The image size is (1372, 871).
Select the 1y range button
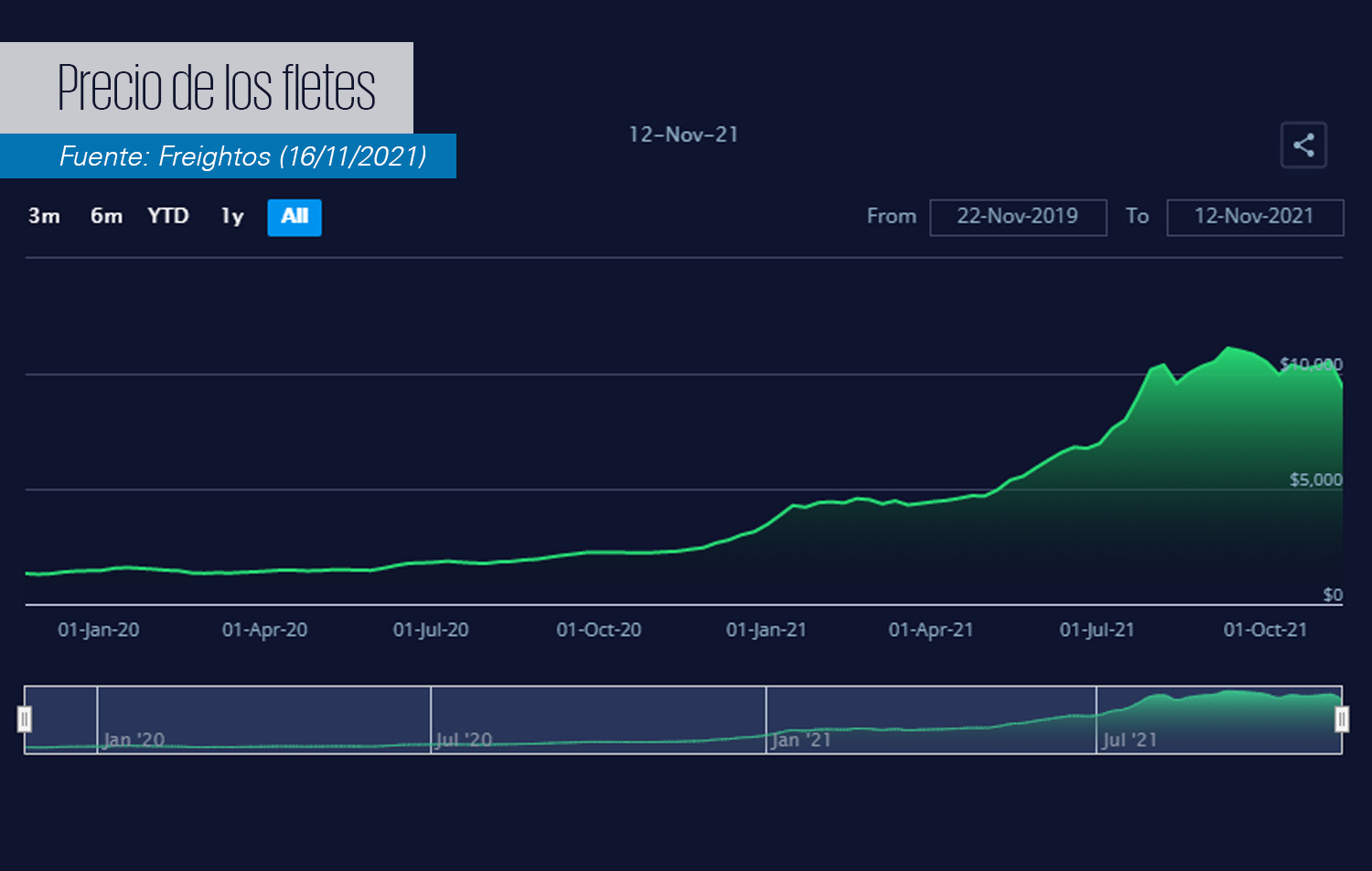coord(232,217)
